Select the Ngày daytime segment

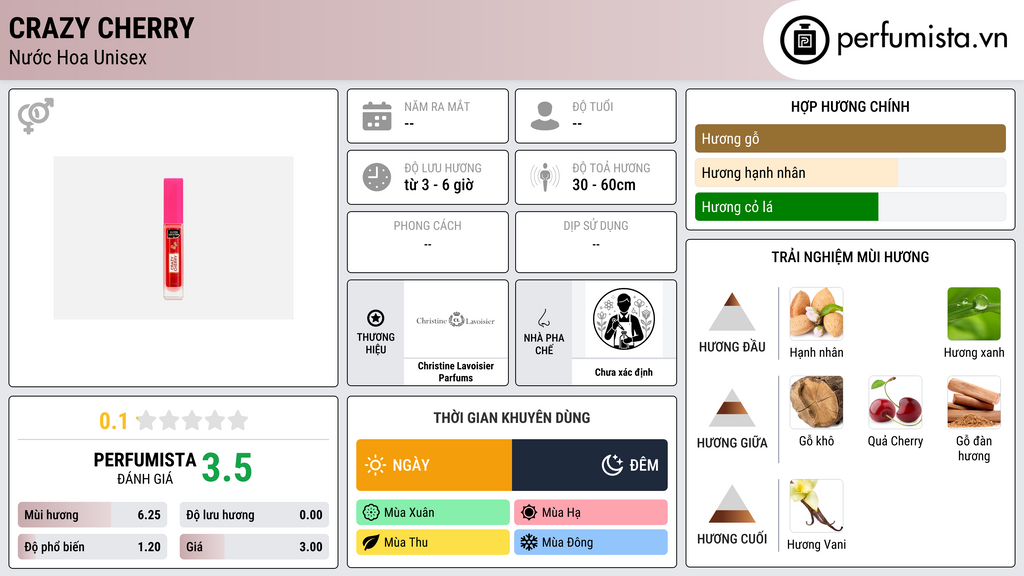pos(434,465)
